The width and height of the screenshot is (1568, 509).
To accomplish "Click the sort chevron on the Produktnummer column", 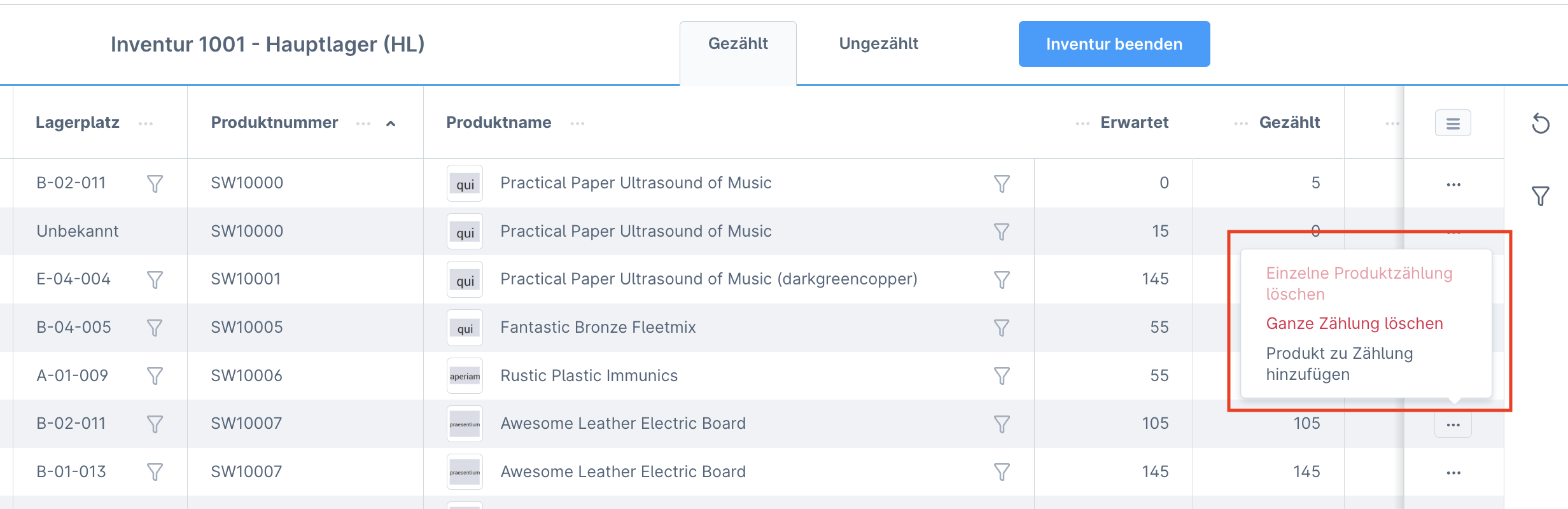I will [389, 123].
